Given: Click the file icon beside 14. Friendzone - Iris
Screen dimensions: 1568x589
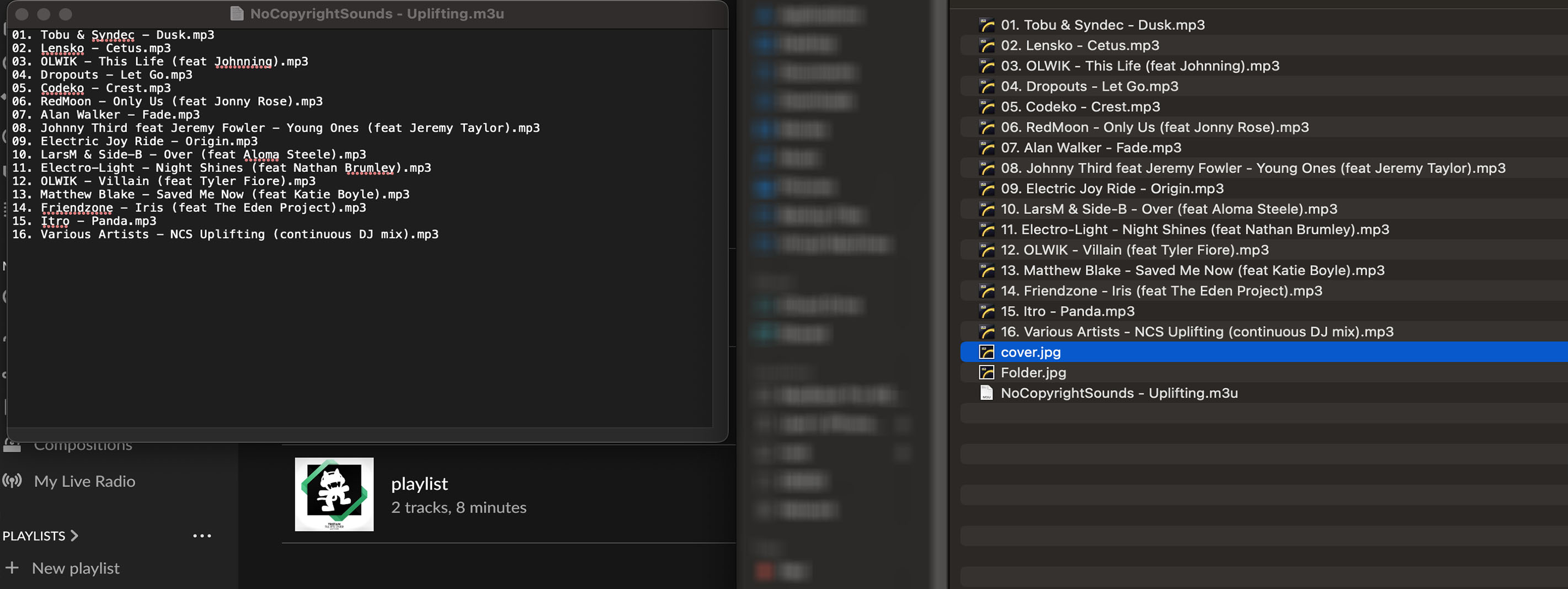Looking at the screenshot, I should (x=986, y=291).
